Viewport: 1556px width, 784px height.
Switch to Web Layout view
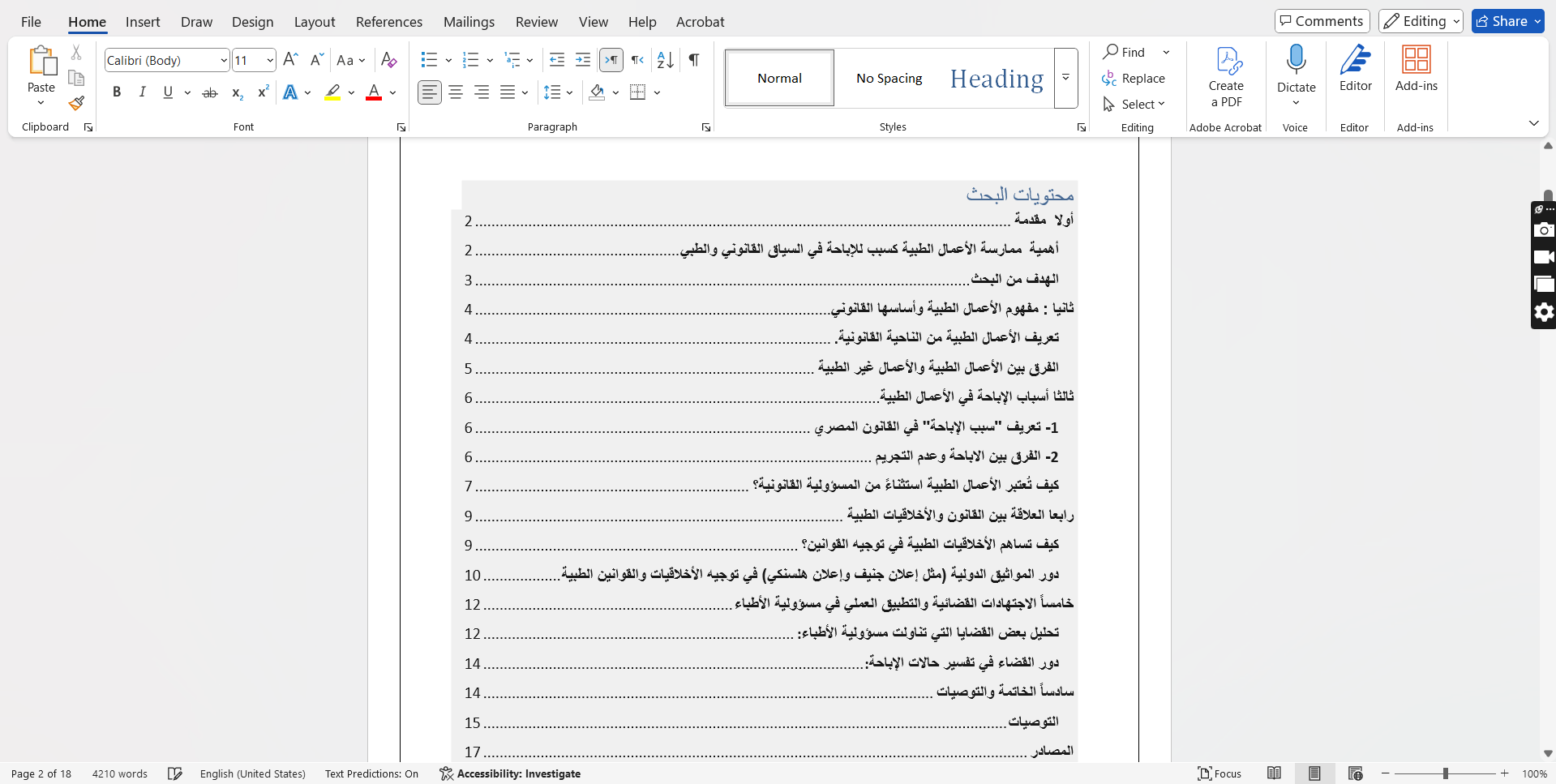(1355, 773)
